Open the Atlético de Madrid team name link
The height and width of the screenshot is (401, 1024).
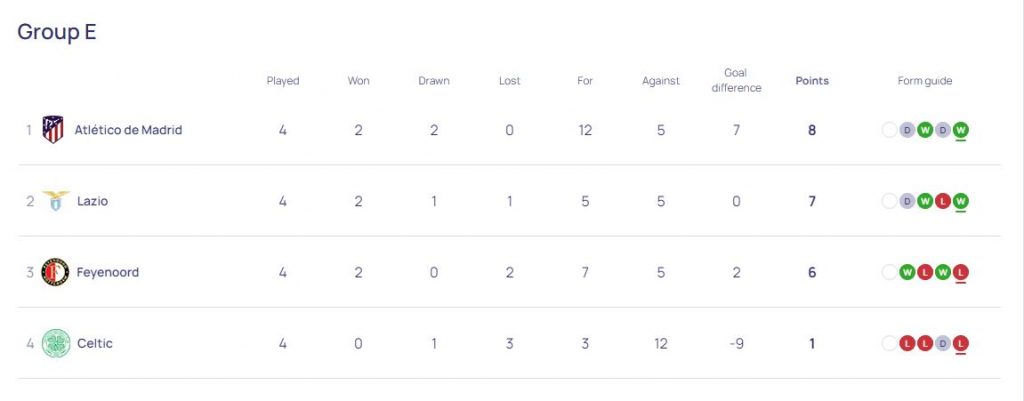128,130
